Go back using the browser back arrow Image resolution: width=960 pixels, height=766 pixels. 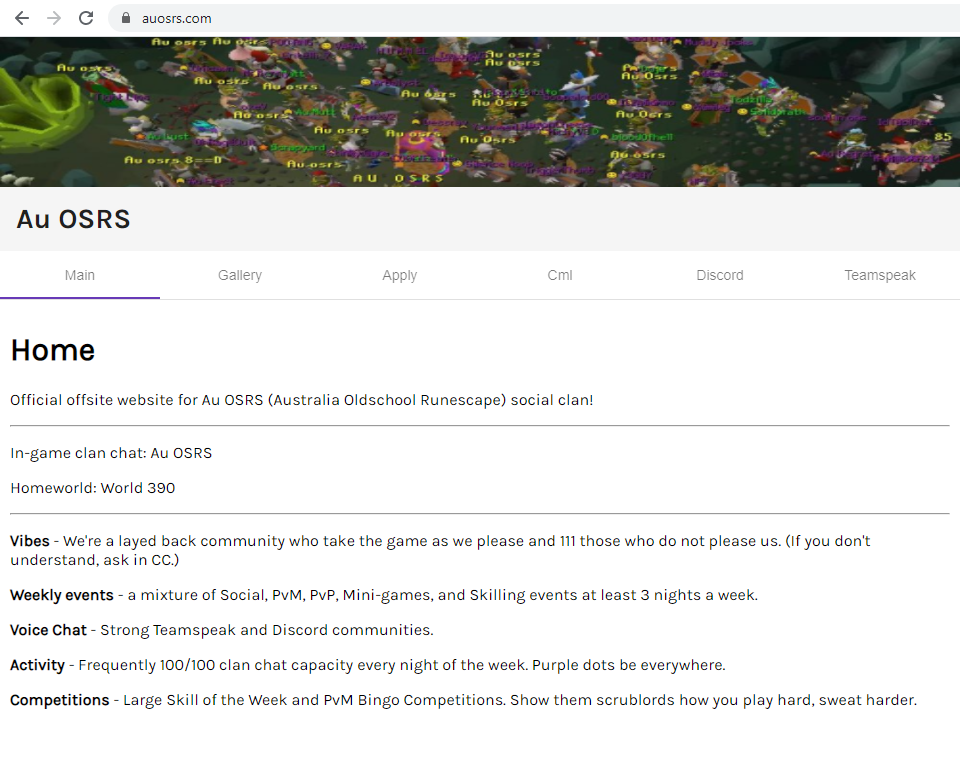tap(22, 18)
